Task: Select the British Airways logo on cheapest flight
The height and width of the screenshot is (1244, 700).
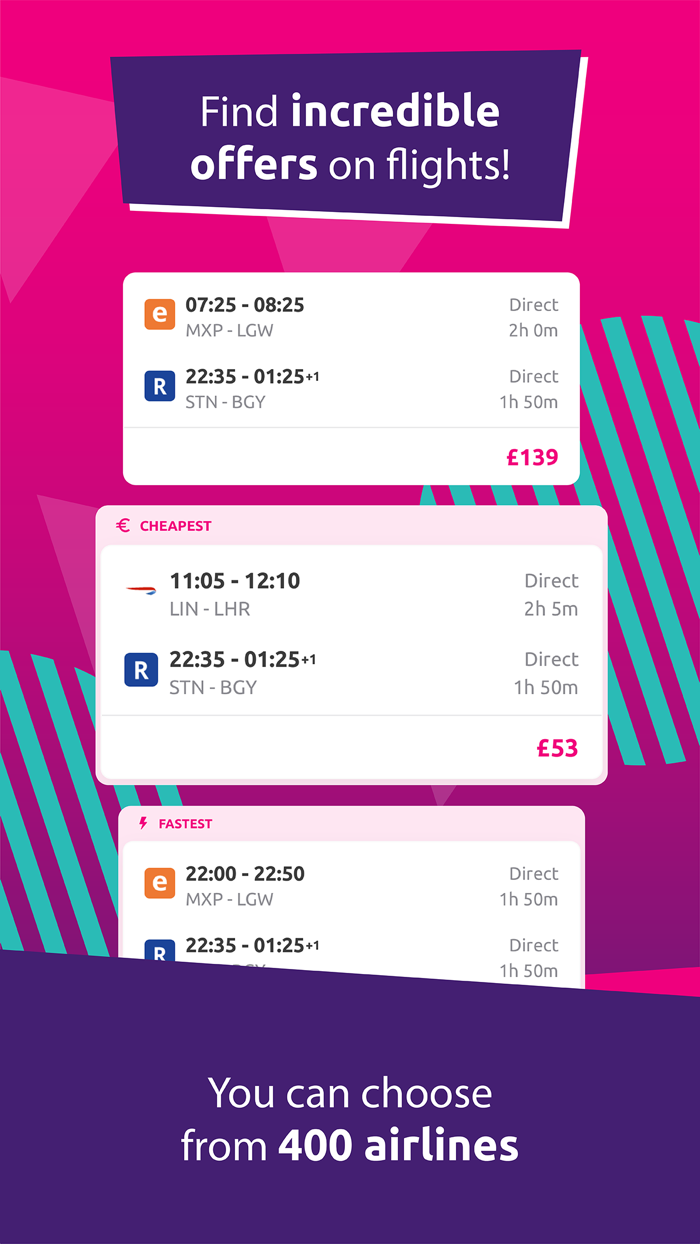Action: coord(140,591)
